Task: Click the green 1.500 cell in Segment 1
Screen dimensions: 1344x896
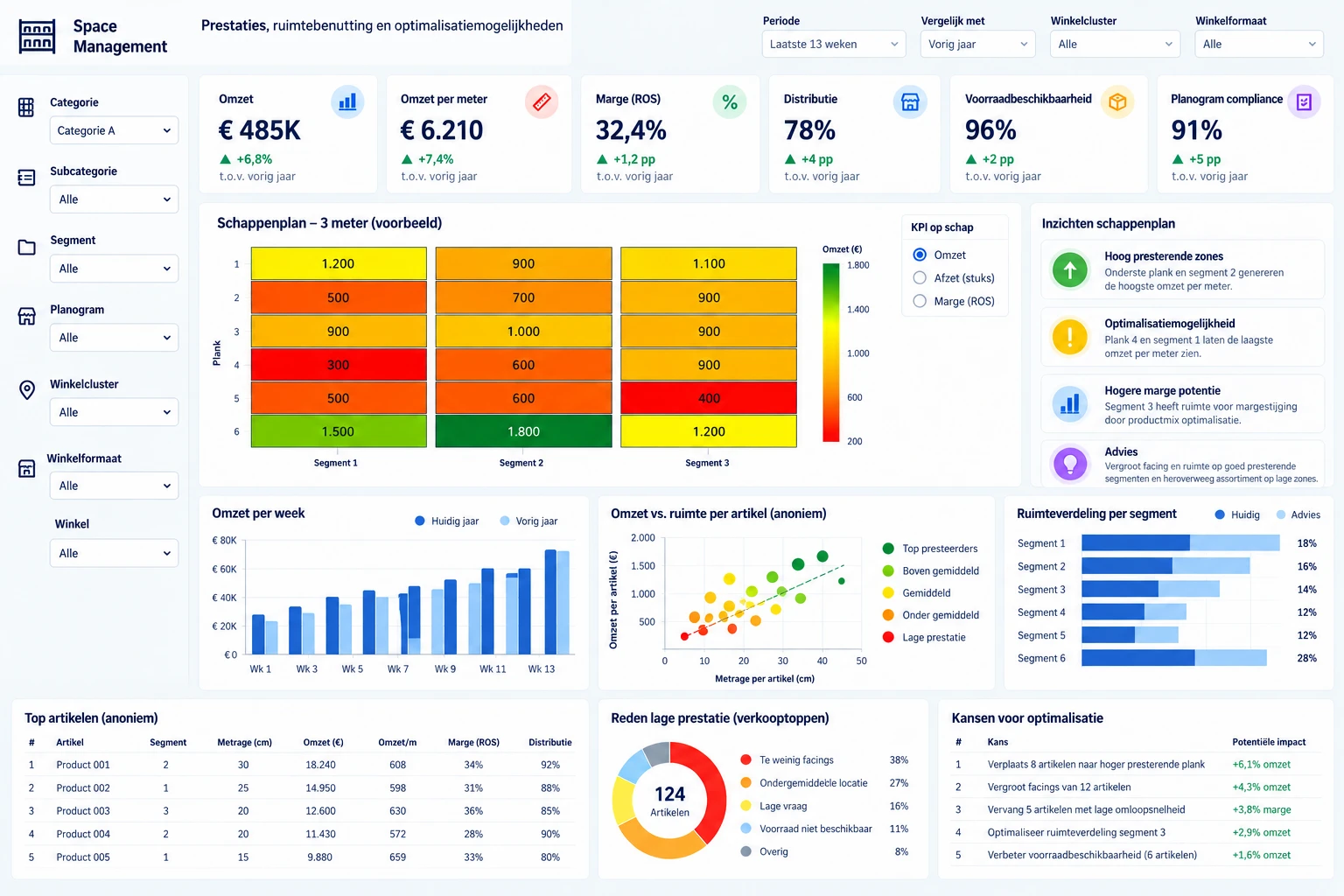Action: [338, 431]
